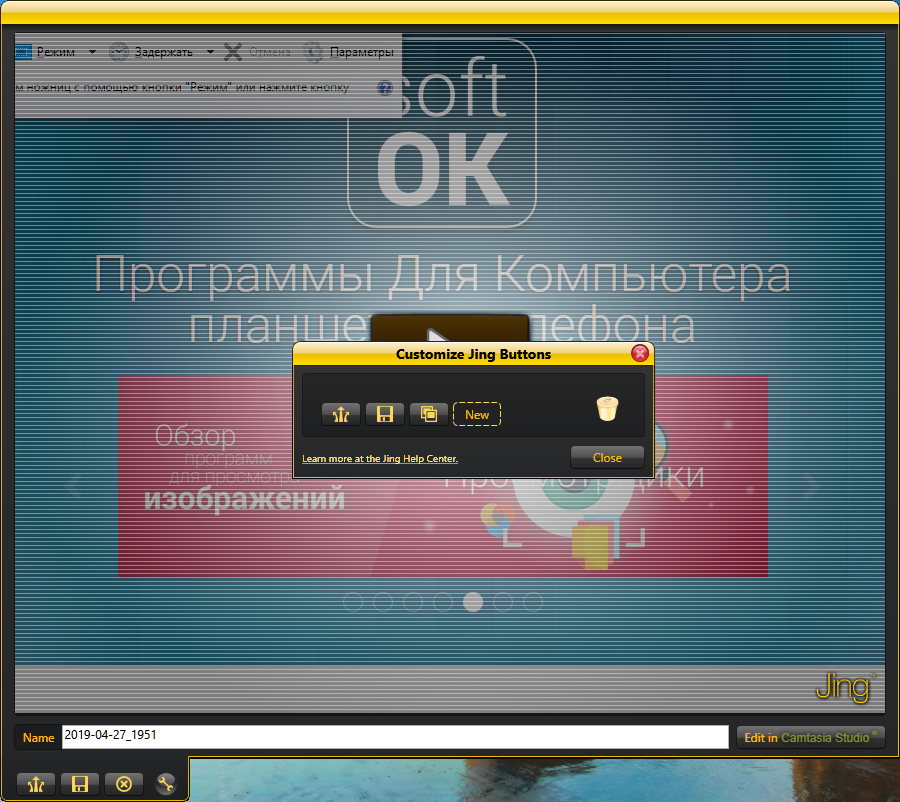Click the Customize Jing Buttons title text

474,354
